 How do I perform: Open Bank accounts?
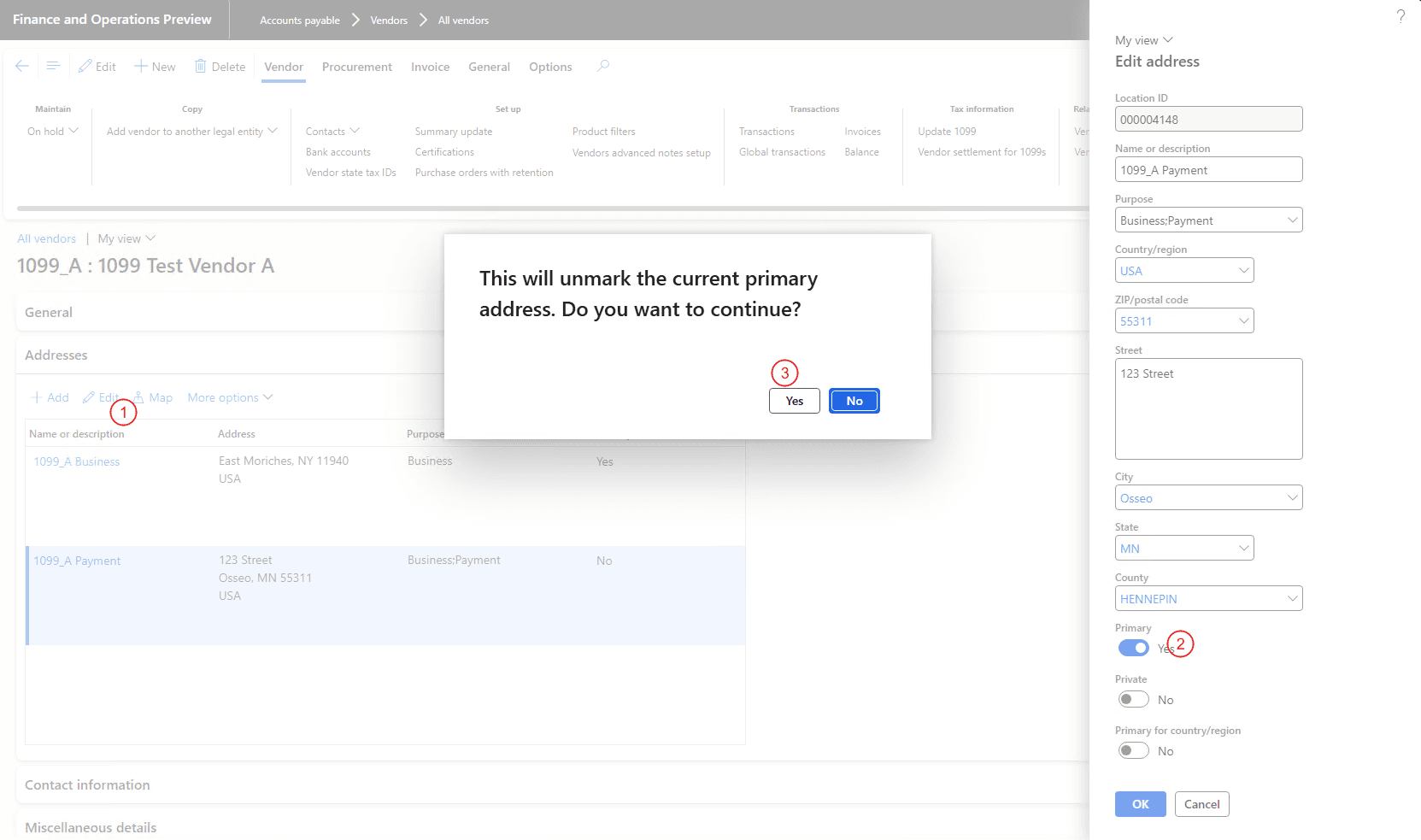(338, 152)
